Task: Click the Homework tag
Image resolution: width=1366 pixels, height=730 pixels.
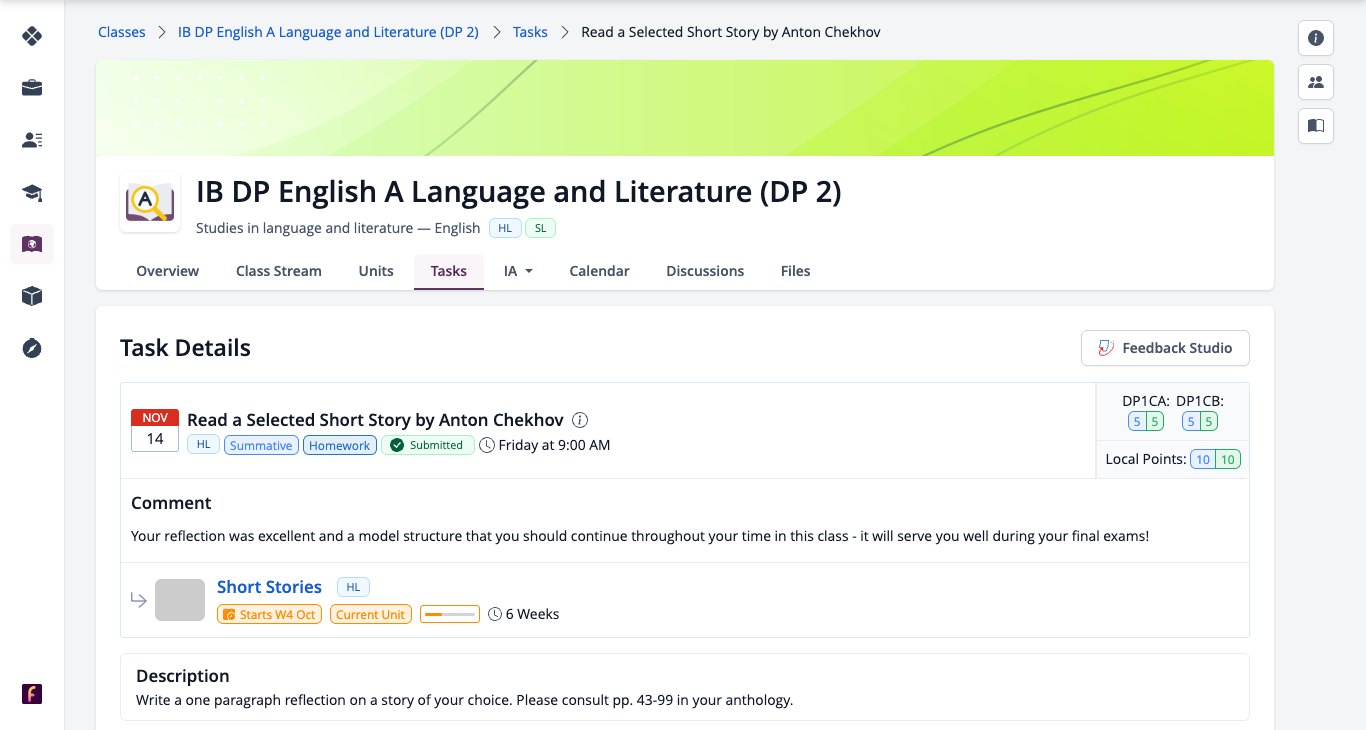Action: [340, 445]
